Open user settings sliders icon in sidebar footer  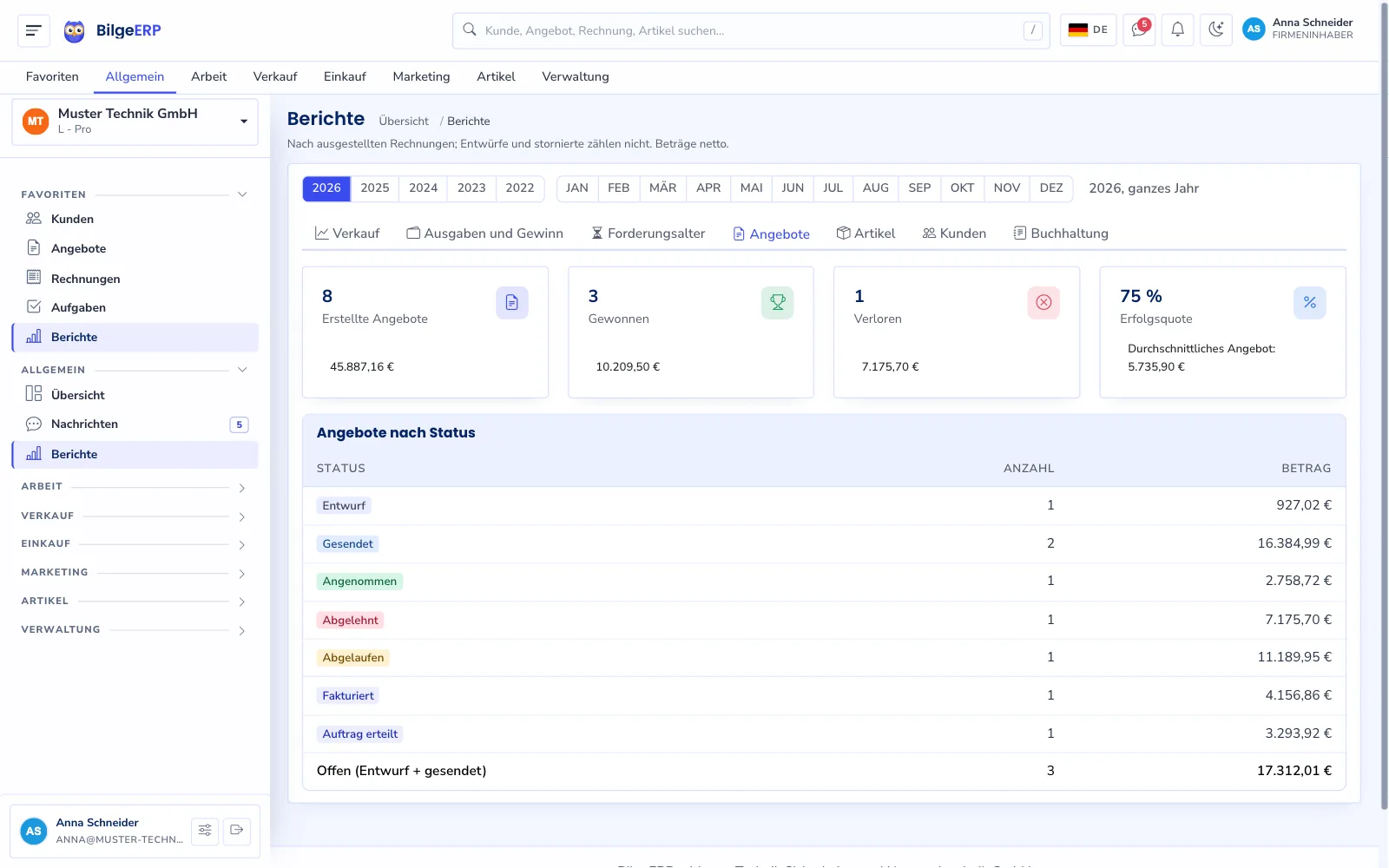click(x=205, y=831)
